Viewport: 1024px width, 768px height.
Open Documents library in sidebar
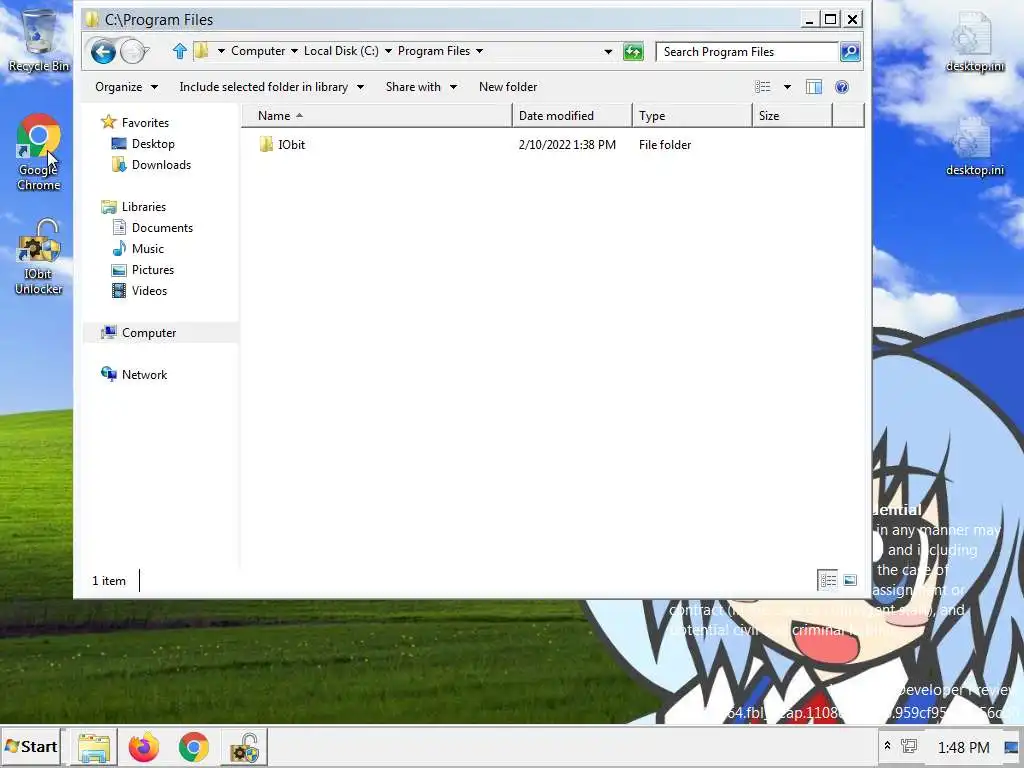click(x=162, y=228)
